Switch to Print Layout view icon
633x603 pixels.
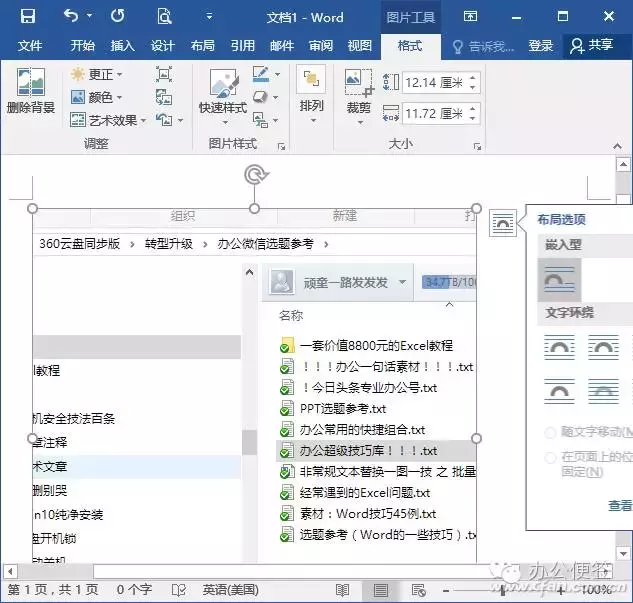pyautogui.click(x=380, y=590)
